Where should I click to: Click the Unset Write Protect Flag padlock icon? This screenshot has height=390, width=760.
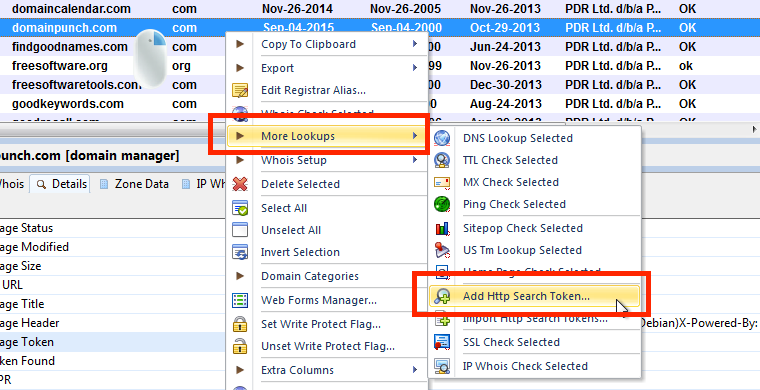(x=240, y=346)
